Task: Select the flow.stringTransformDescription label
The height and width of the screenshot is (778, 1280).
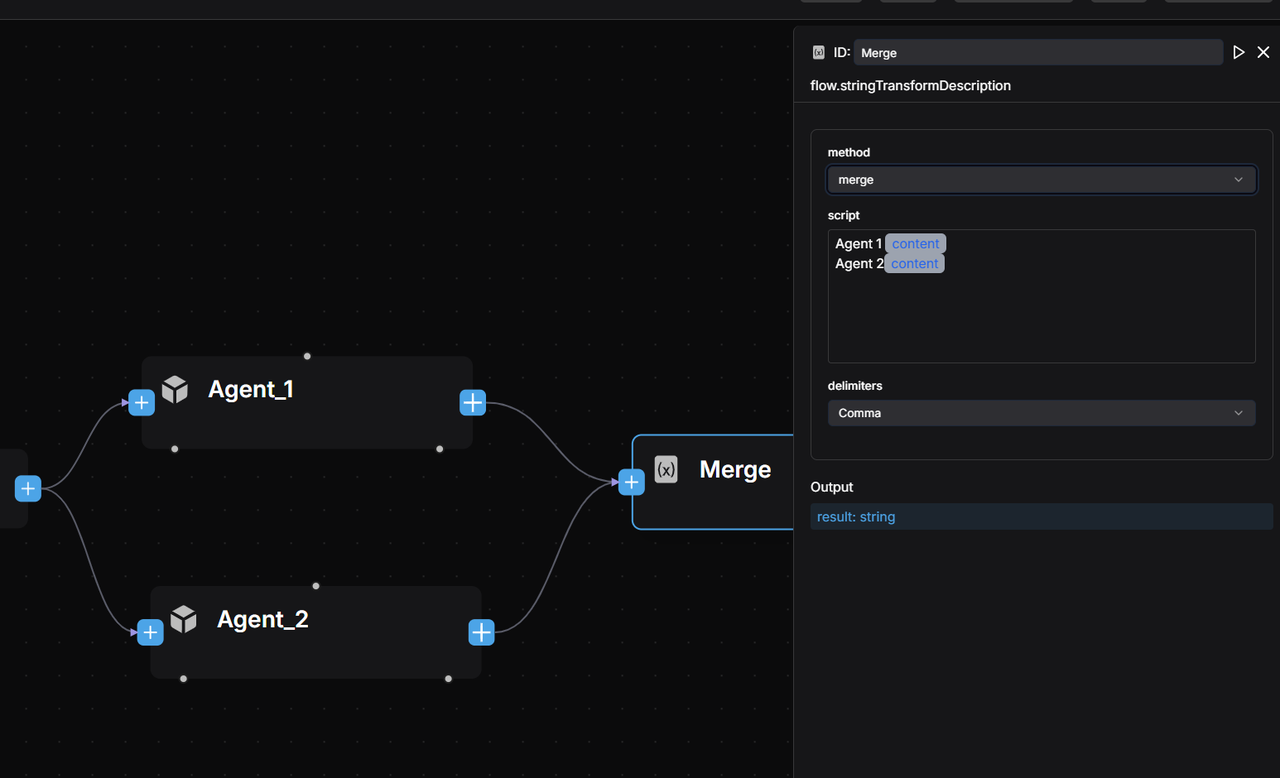Action: click(x=910, y=85)
